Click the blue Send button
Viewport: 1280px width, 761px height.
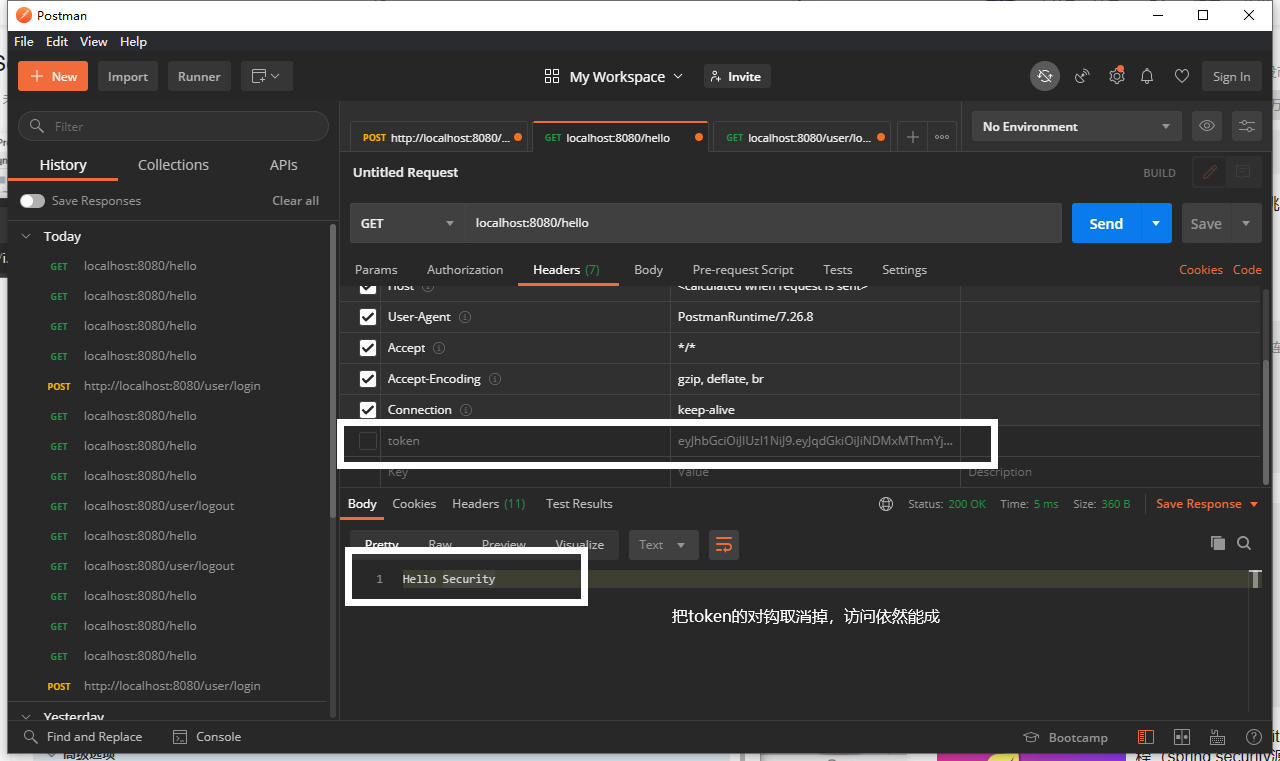1106,223
